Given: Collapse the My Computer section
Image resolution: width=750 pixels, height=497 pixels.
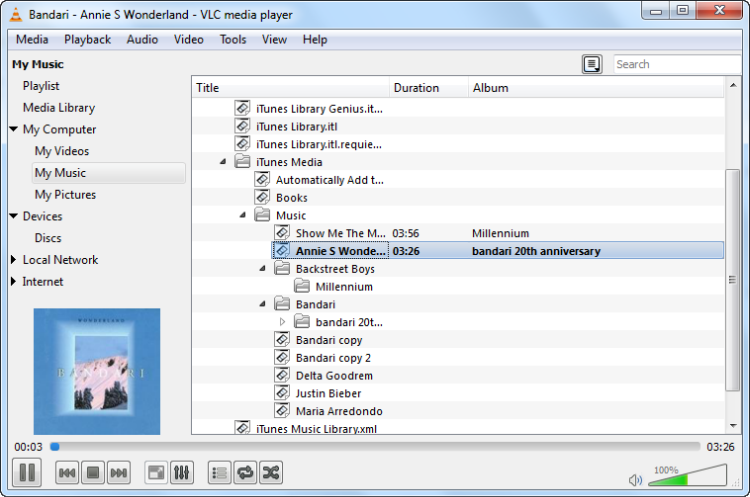Looking at the screenshot, I should tap(13, 129).
